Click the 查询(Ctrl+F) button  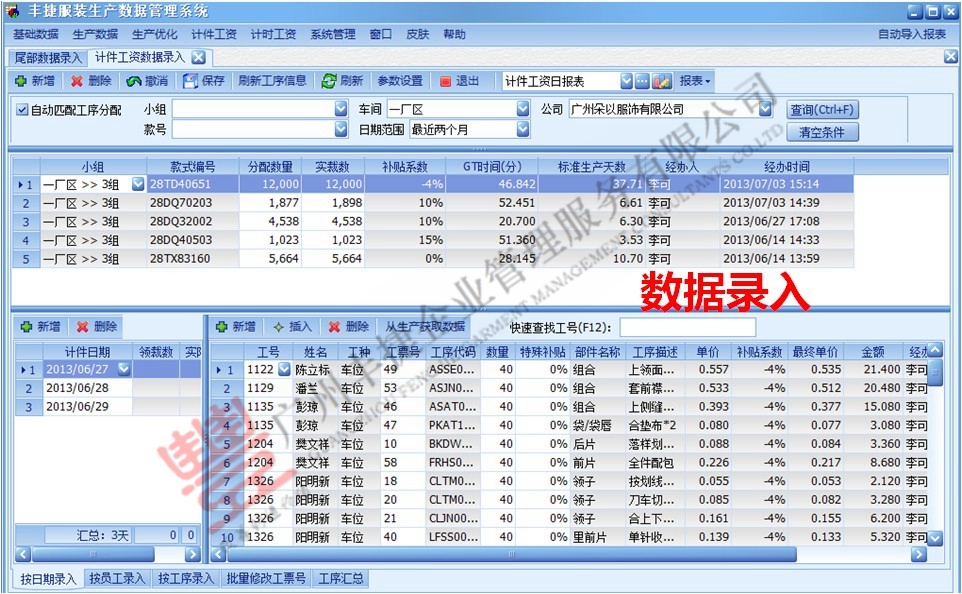click(x=822, y=110)
